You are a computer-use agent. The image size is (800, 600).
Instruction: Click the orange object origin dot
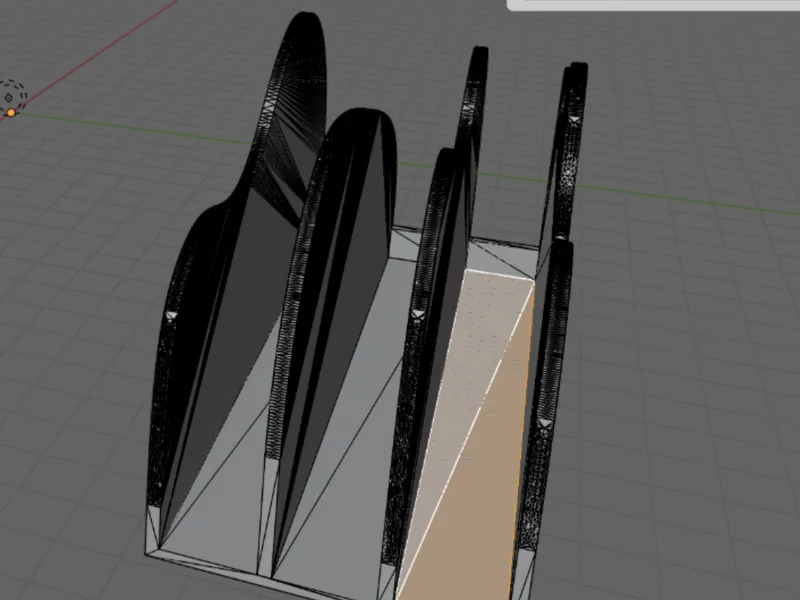[11, 113]
